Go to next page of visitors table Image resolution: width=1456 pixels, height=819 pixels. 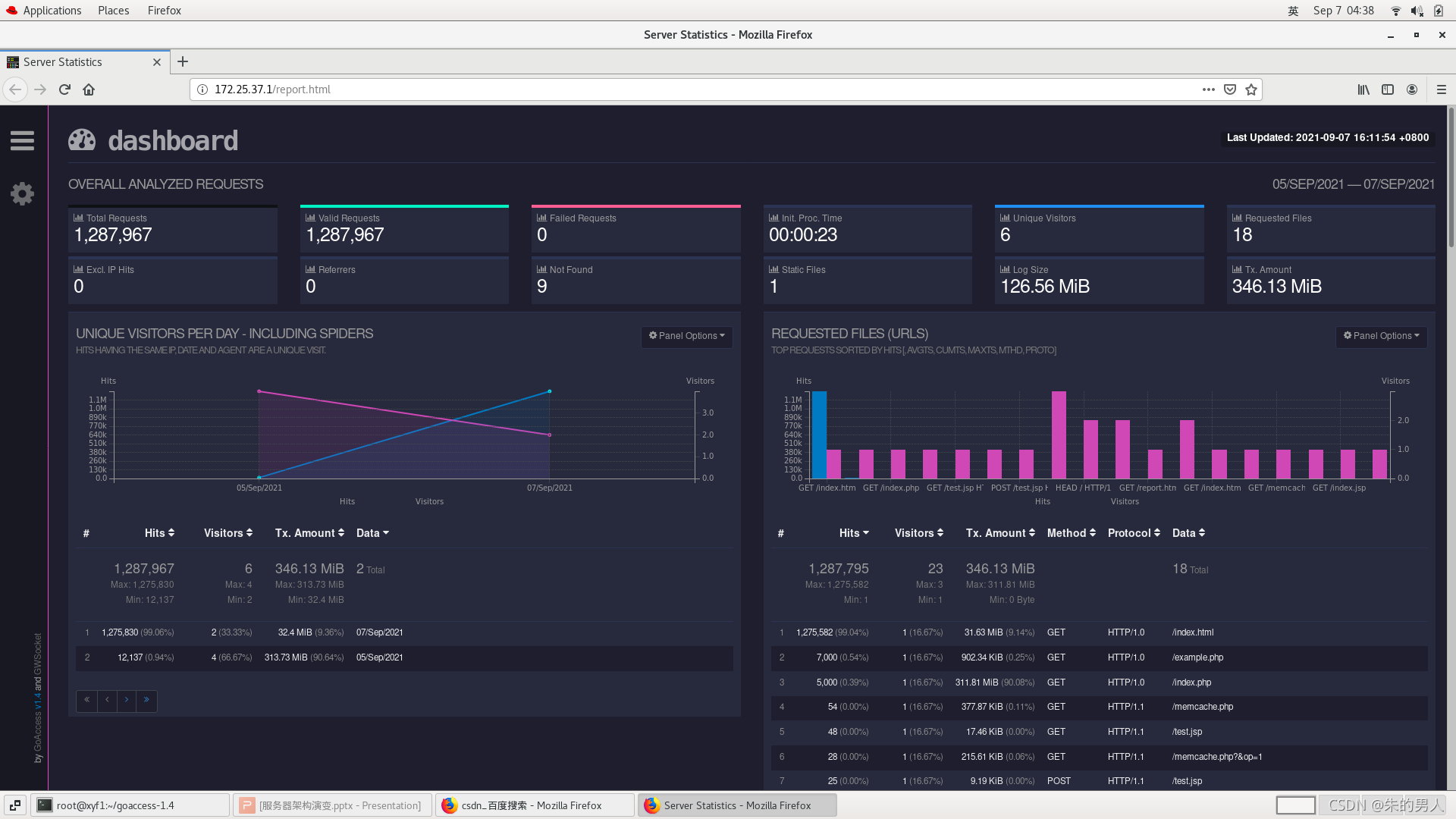[x=127, y=700]
